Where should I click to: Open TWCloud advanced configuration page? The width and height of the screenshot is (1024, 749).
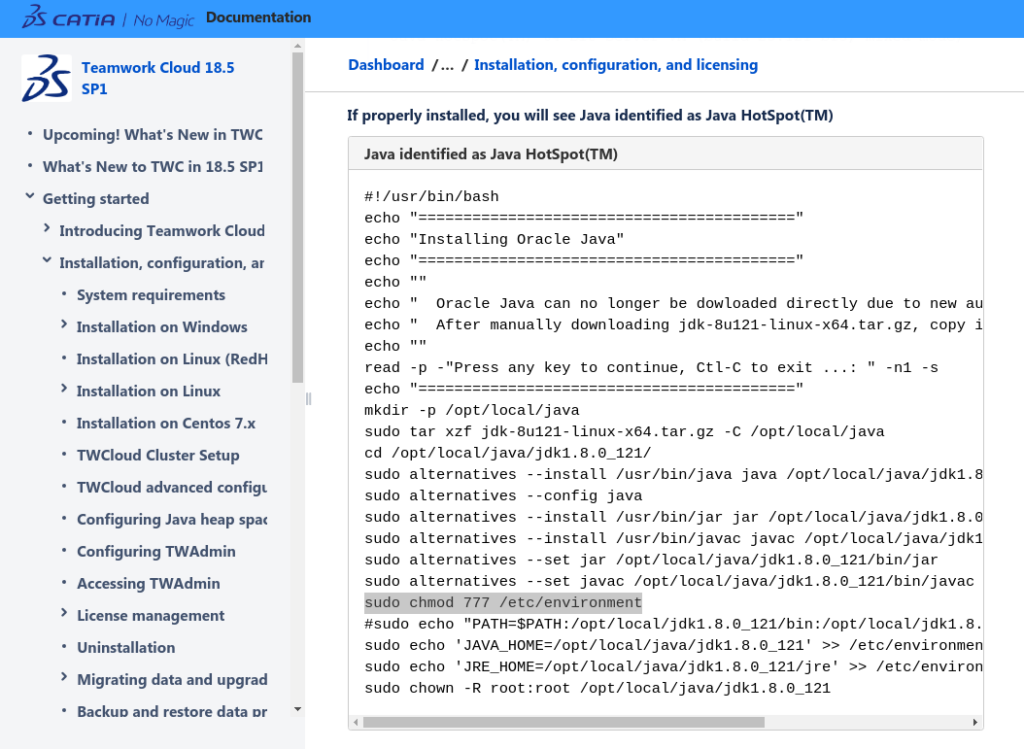172,487
